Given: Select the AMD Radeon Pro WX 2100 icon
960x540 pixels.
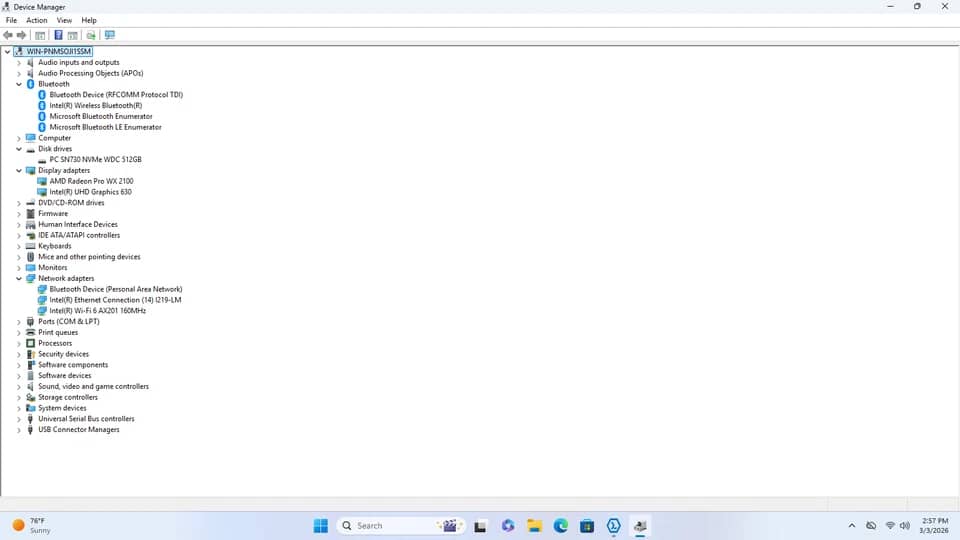Looking at the screenshot, I should [x=42, y=181].
